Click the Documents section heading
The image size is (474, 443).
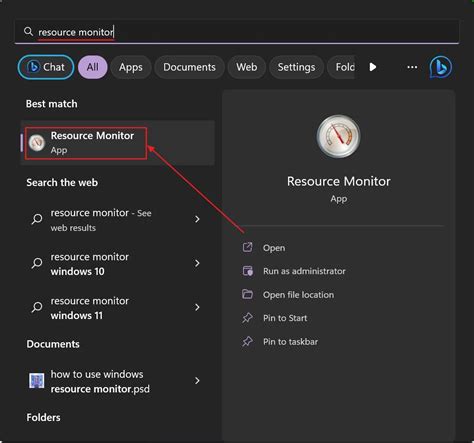(x=53, y=344)
